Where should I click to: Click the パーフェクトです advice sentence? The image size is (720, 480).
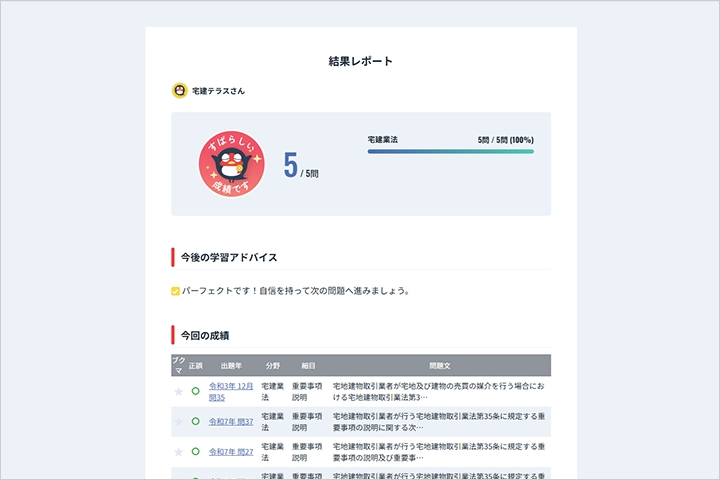(296, 291)
